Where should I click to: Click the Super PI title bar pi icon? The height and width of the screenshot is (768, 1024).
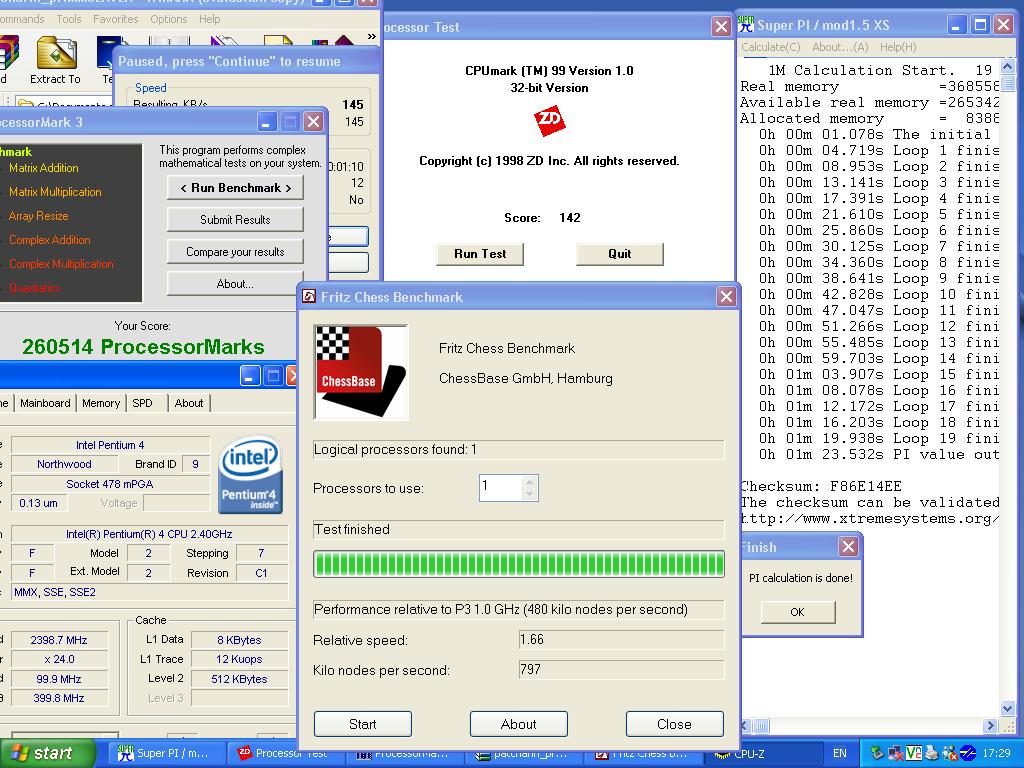point(746,25)
